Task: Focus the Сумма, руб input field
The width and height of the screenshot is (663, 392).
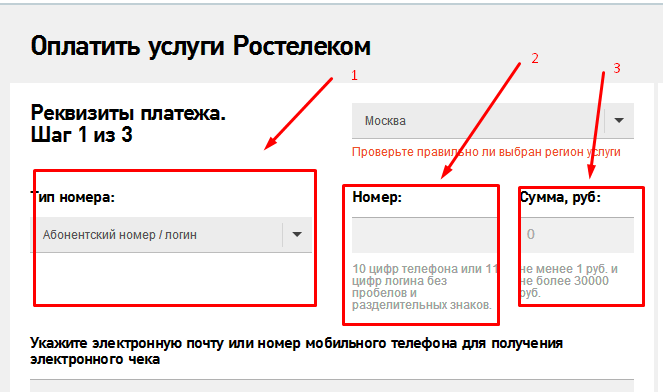Action: point(577,235)
